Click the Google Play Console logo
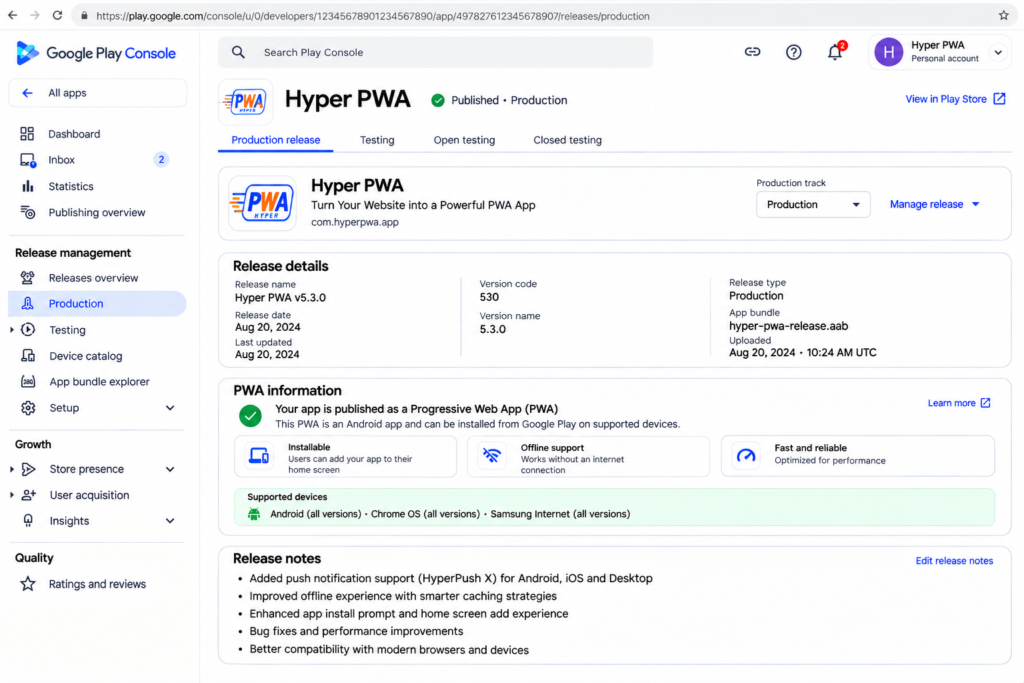The height and width of the screenshot is (683, 1024). coord(96,53)
